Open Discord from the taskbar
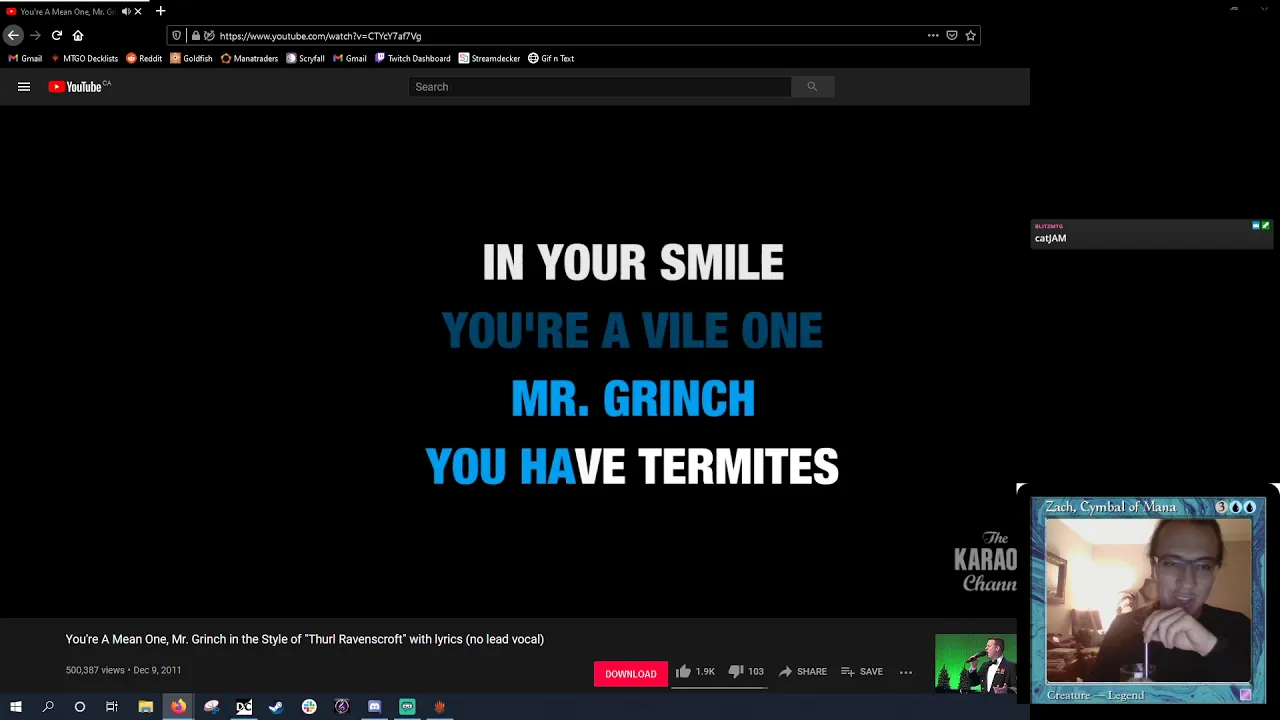 (x=374, y=707)
